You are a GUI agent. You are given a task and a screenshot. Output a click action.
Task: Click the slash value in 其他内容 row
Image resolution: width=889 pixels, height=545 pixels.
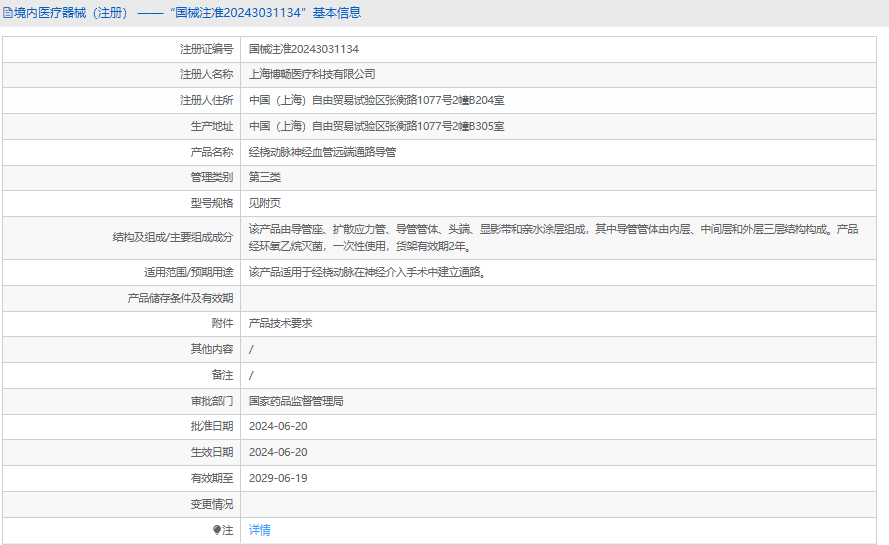click(x=251, y=349)
